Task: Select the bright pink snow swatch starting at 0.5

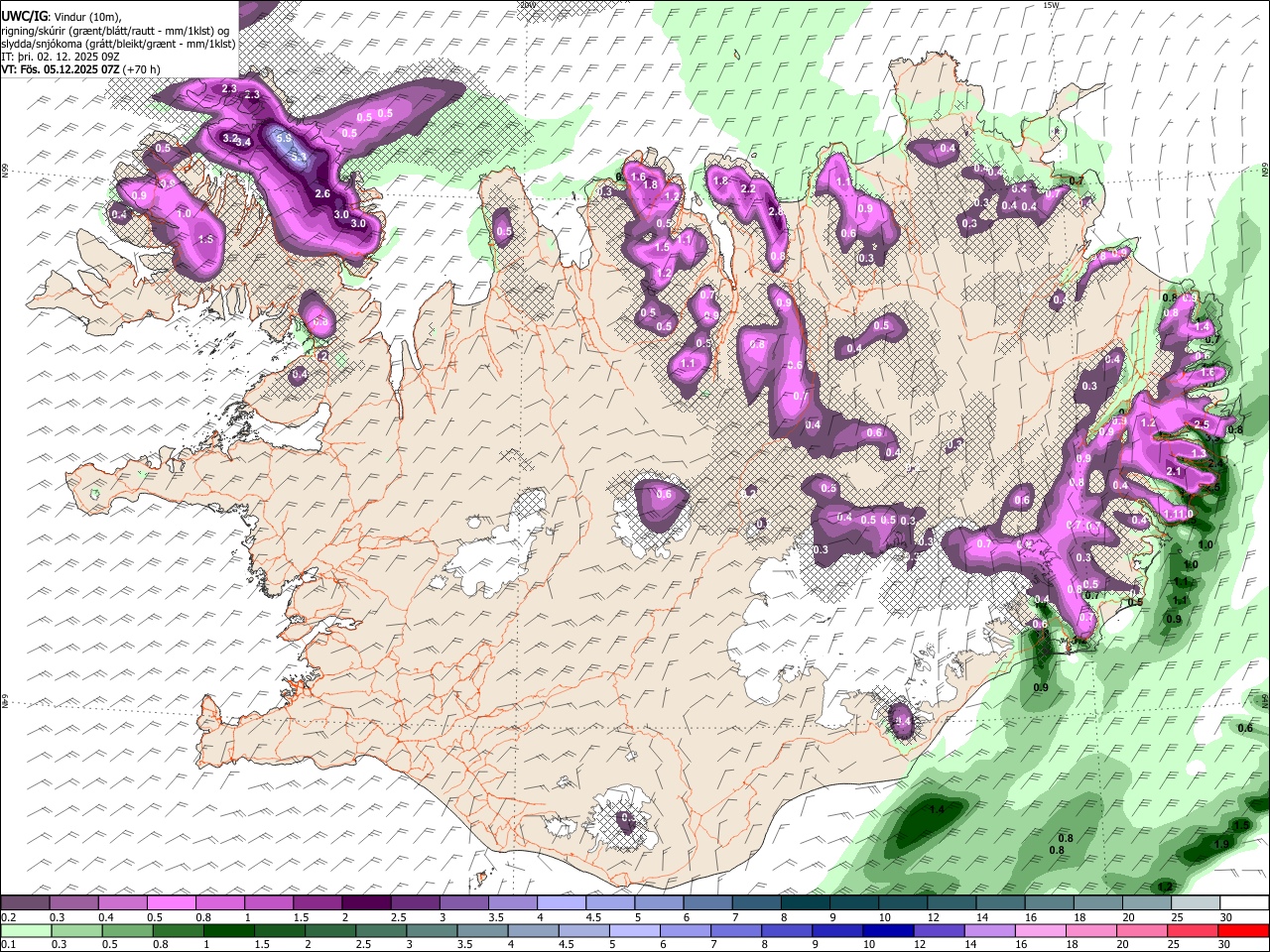Action: [x=171, y=902]
